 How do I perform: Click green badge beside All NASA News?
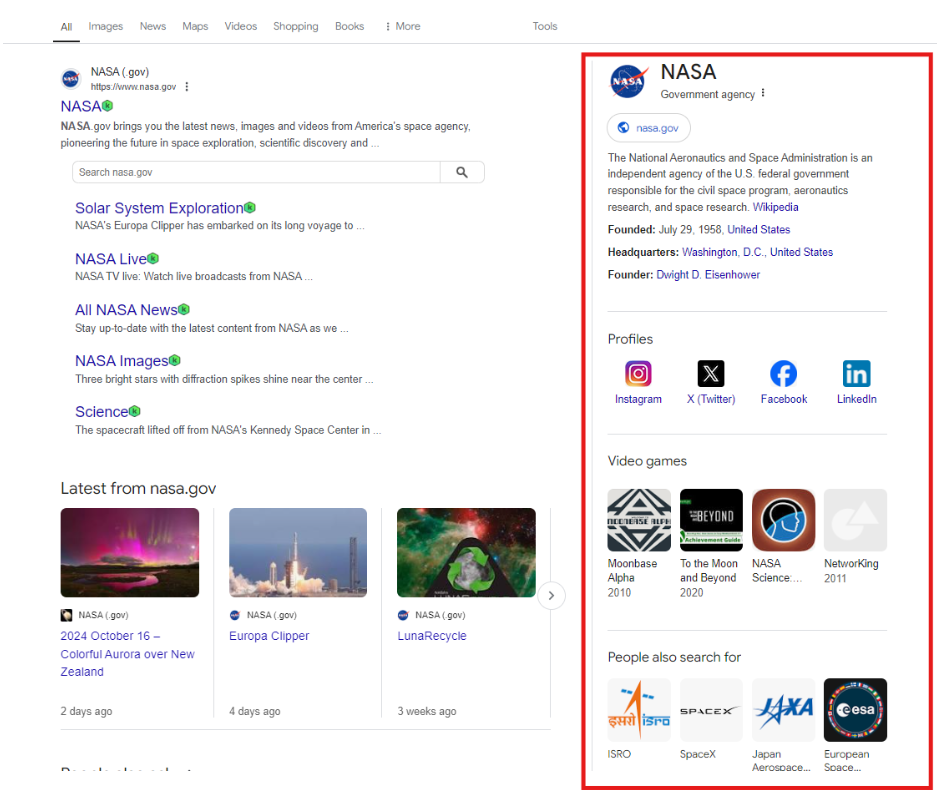tap(184, 309)
